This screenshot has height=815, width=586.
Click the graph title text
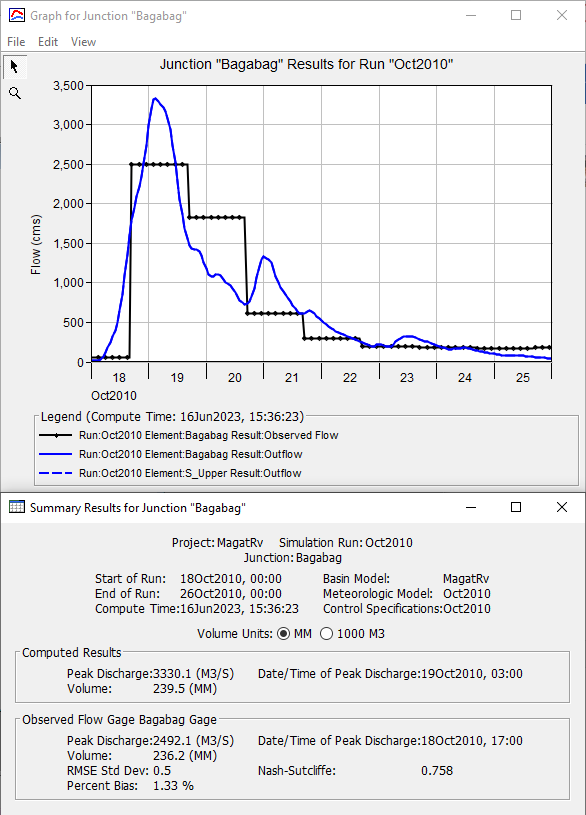click(306, 64)
